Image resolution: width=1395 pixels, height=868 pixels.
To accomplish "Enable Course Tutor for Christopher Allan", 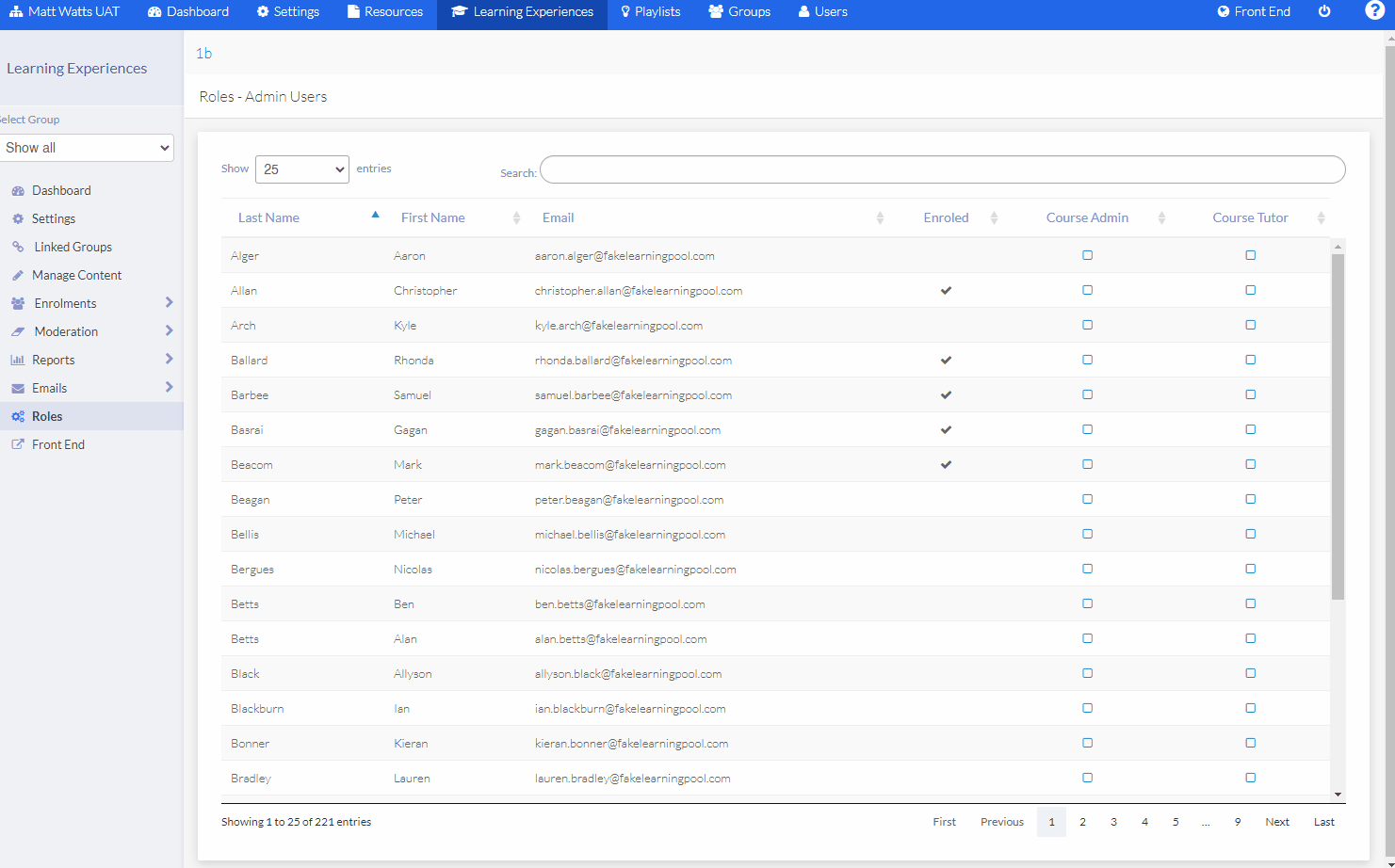I will pyautogui.click(x=1250, y=290).
